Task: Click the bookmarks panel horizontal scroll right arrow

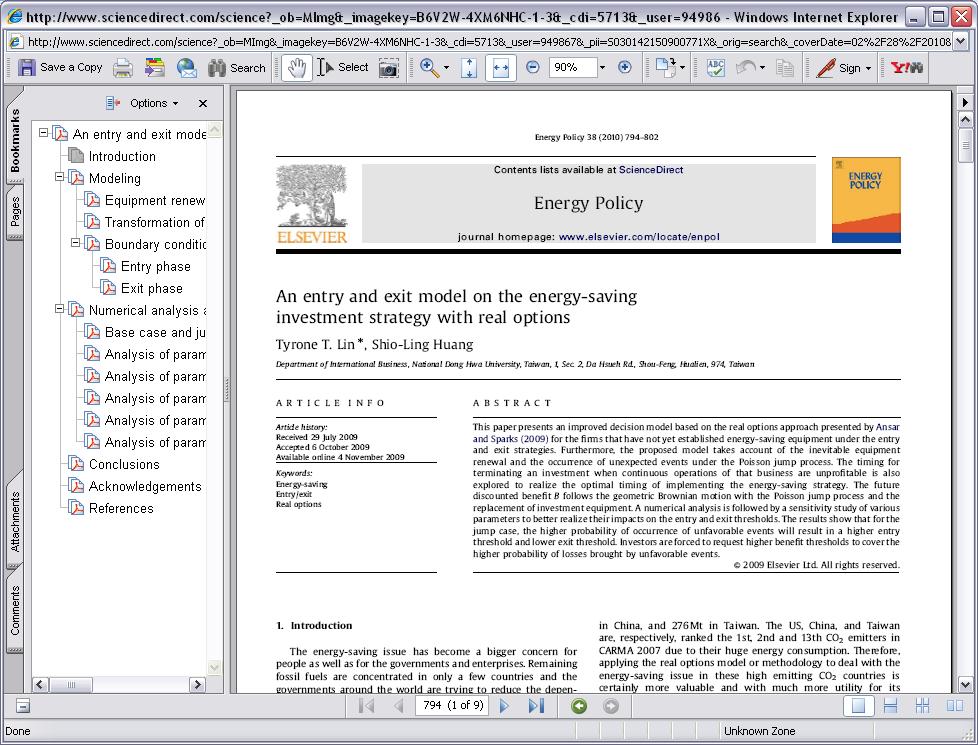Action: (197, 684)
